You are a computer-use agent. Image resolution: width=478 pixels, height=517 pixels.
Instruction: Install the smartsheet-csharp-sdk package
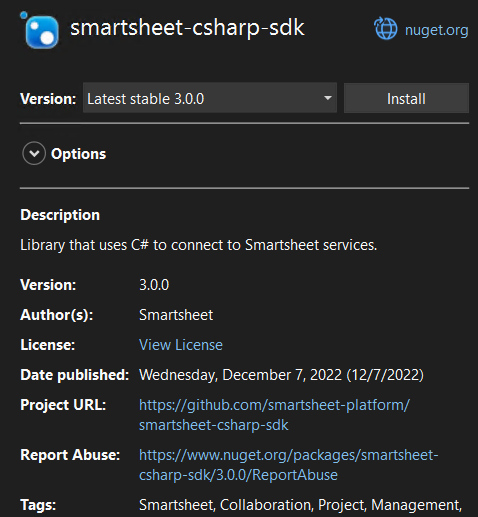coord(406,98)
